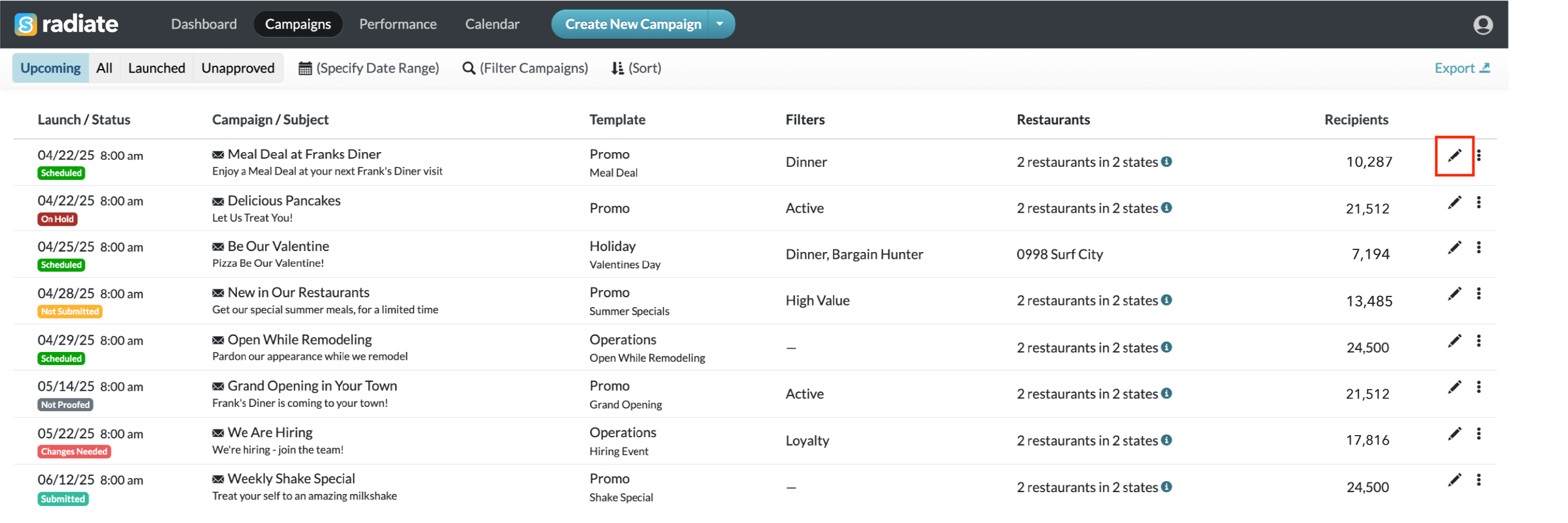Edit the We Are Hiring campaign
This screenshot has width=1568, height=523.
click(1454, 434)
